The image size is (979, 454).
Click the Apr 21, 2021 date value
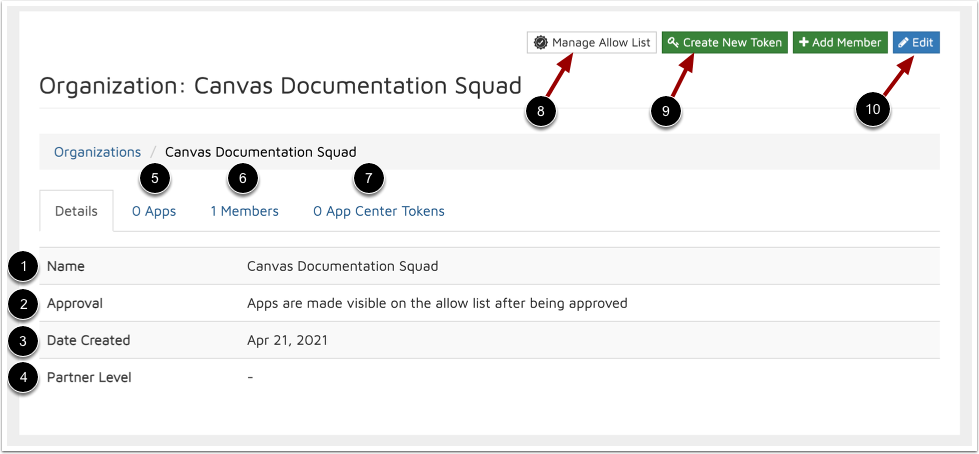coord(287,340)
